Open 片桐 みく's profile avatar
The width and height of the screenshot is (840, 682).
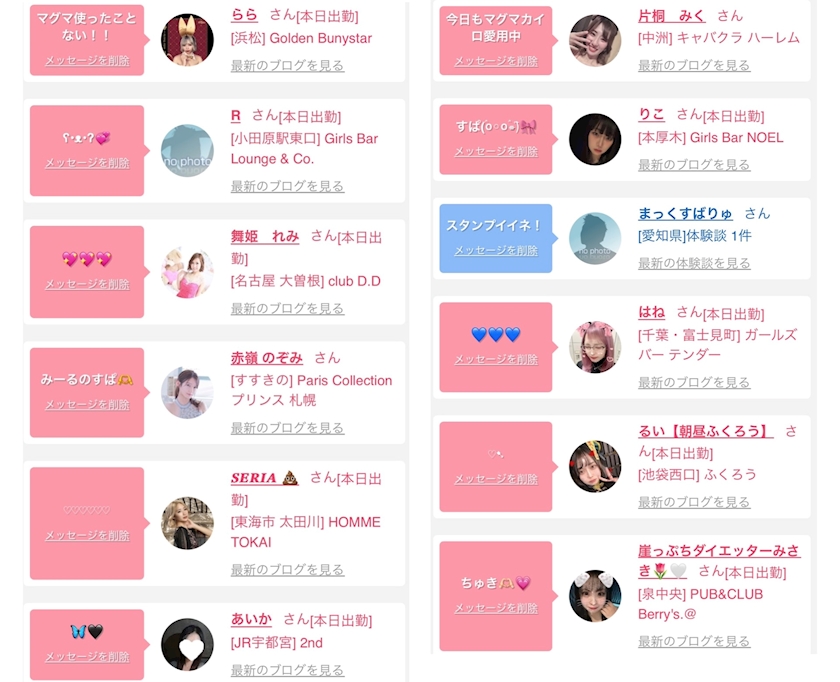[x=595, y=40]
